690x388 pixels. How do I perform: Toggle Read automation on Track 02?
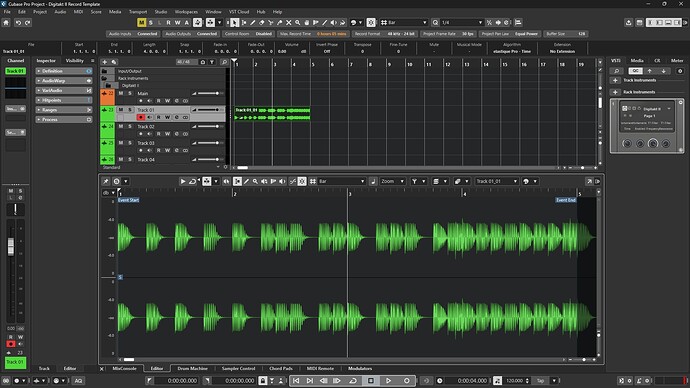(x=158, y=134)
